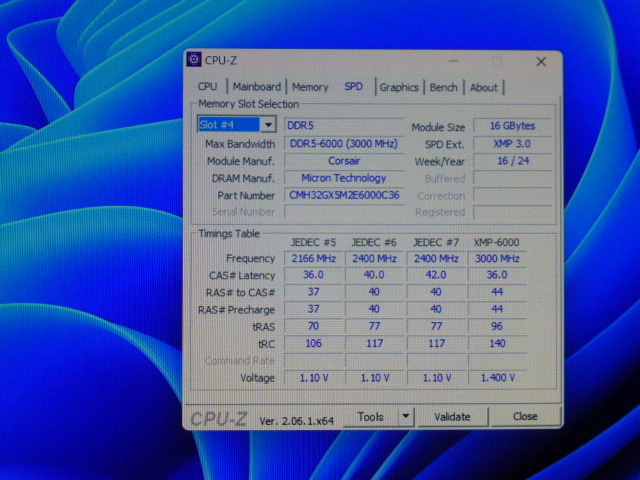Select the part number CMH32GX5M2E6000C36
The width and height of the screenshot is (640, 480).
coord(344,195)
